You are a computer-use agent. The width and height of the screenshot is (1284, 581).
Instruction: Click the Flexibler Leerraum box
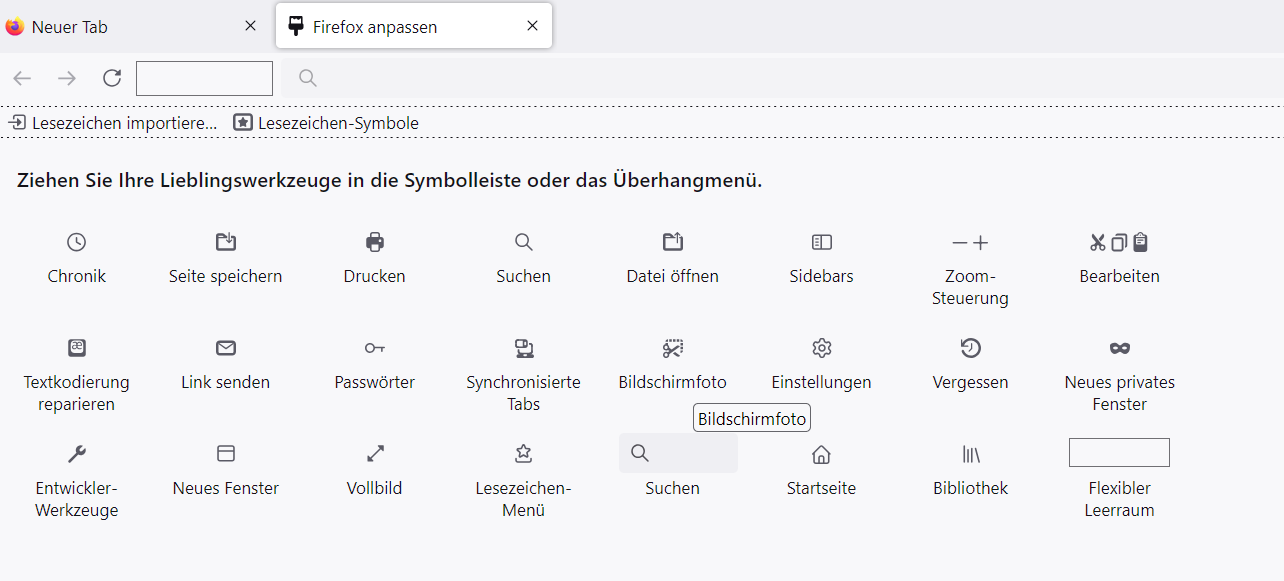pos(1119,452)
